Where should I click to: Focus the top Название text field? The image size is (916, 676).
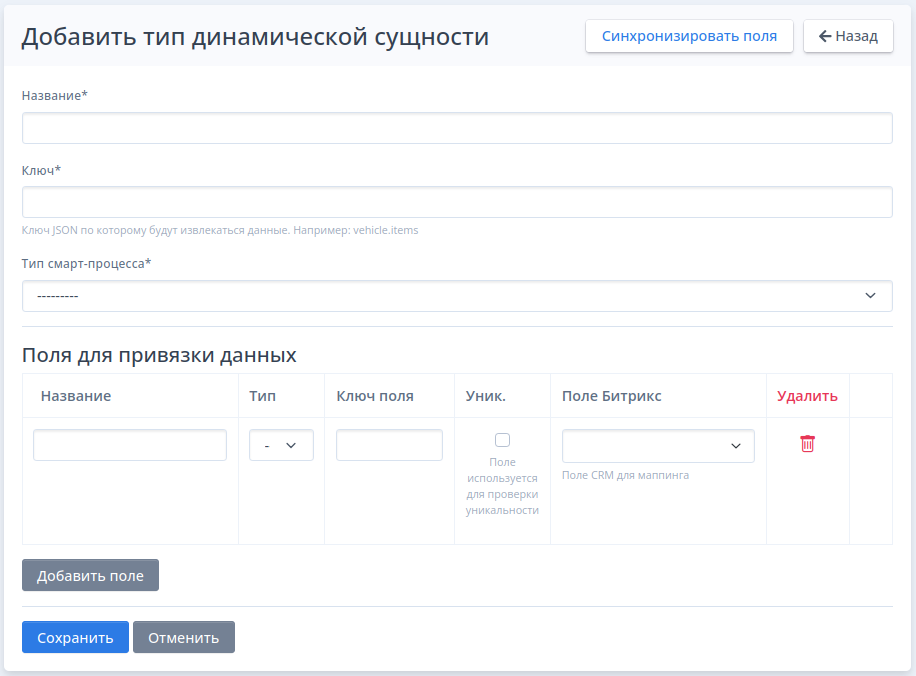coord(457,128)
